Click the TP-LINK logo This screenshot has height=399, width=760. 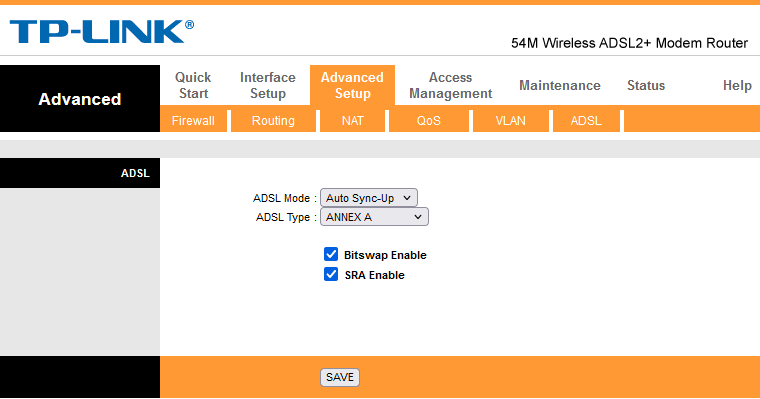click(102, 32)
